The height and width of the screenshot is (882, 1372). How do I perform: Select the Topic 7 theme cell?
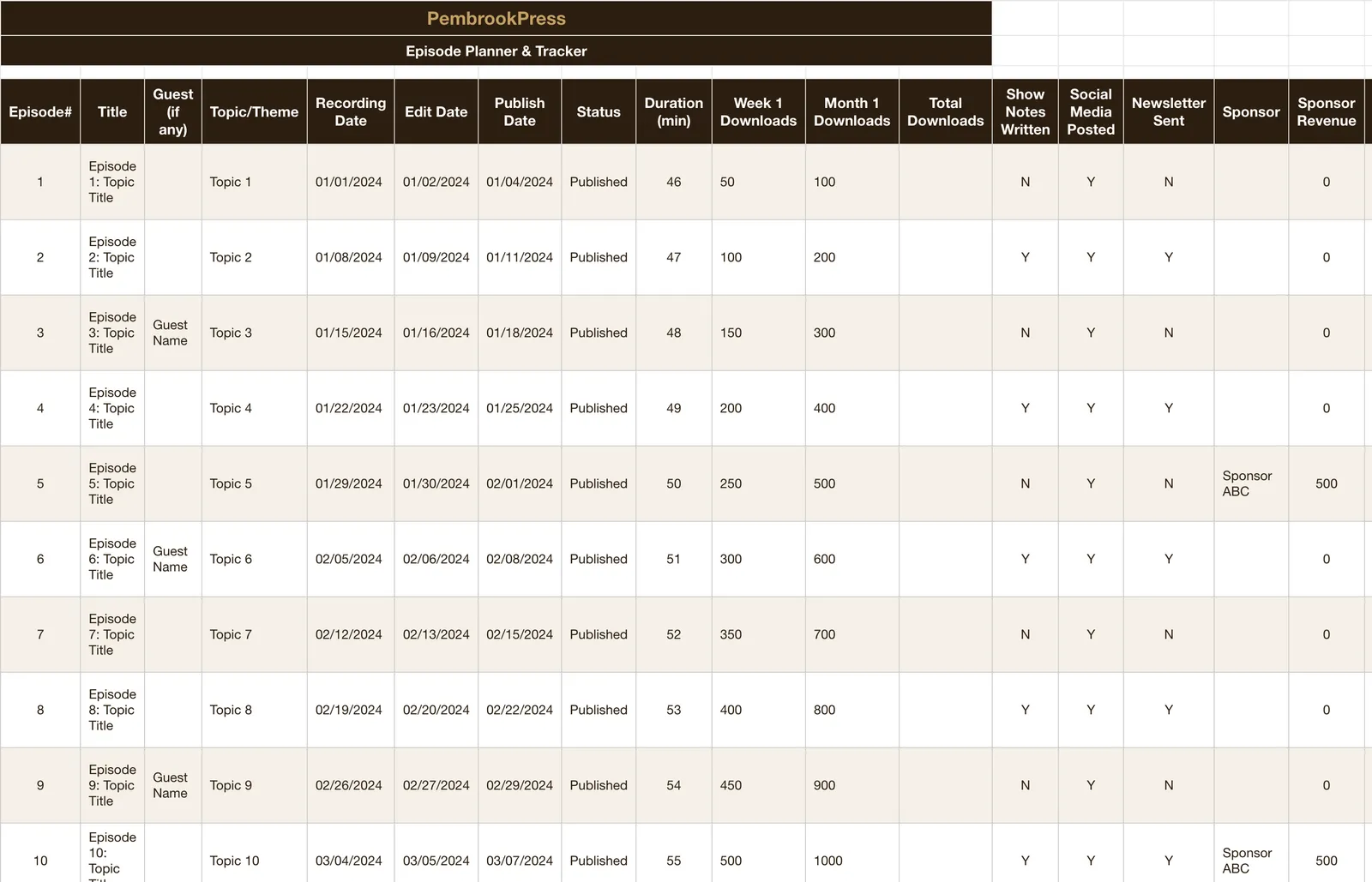(254, 634)
